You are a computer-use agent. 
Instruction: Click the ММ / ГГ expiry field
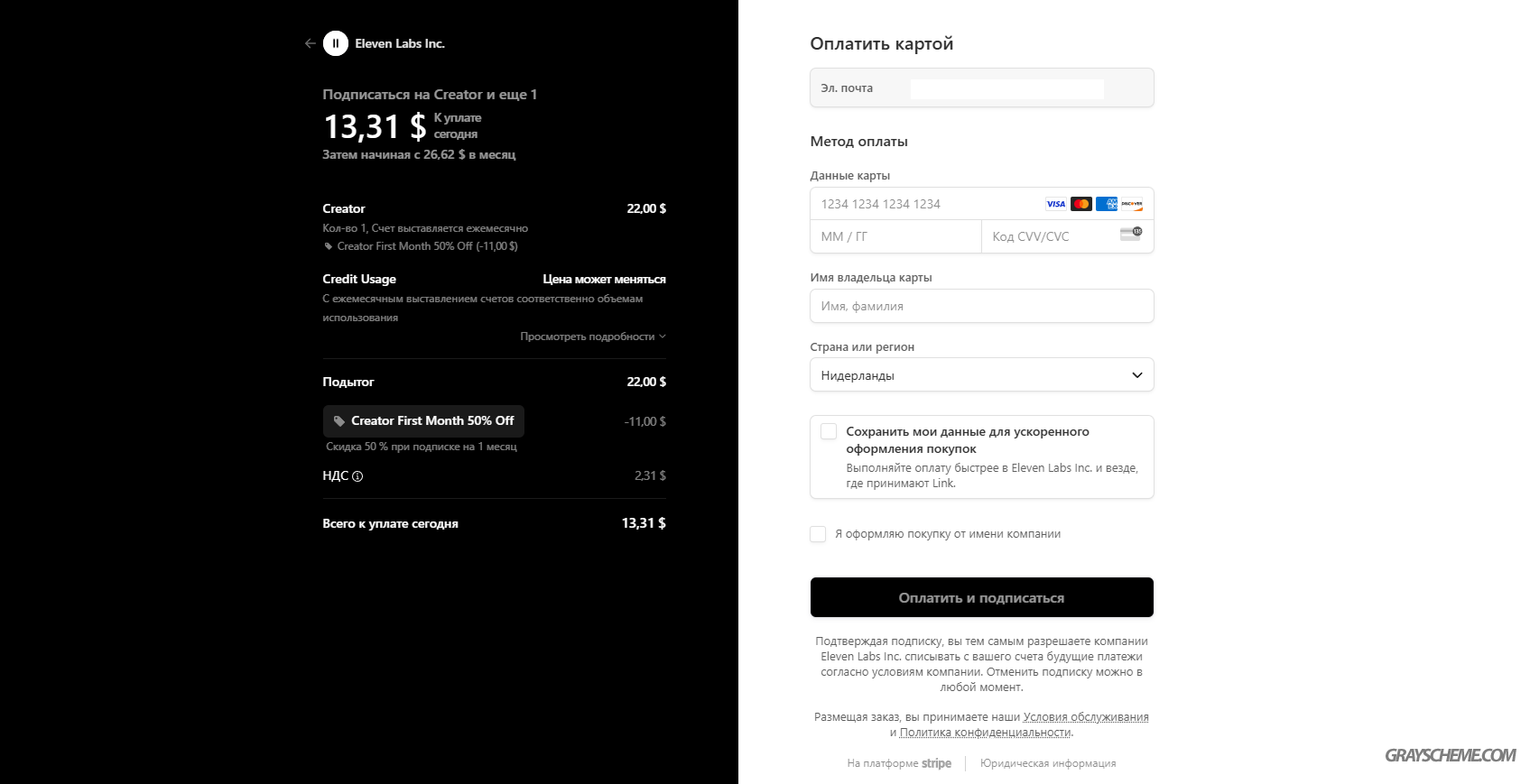pos(895,236)
